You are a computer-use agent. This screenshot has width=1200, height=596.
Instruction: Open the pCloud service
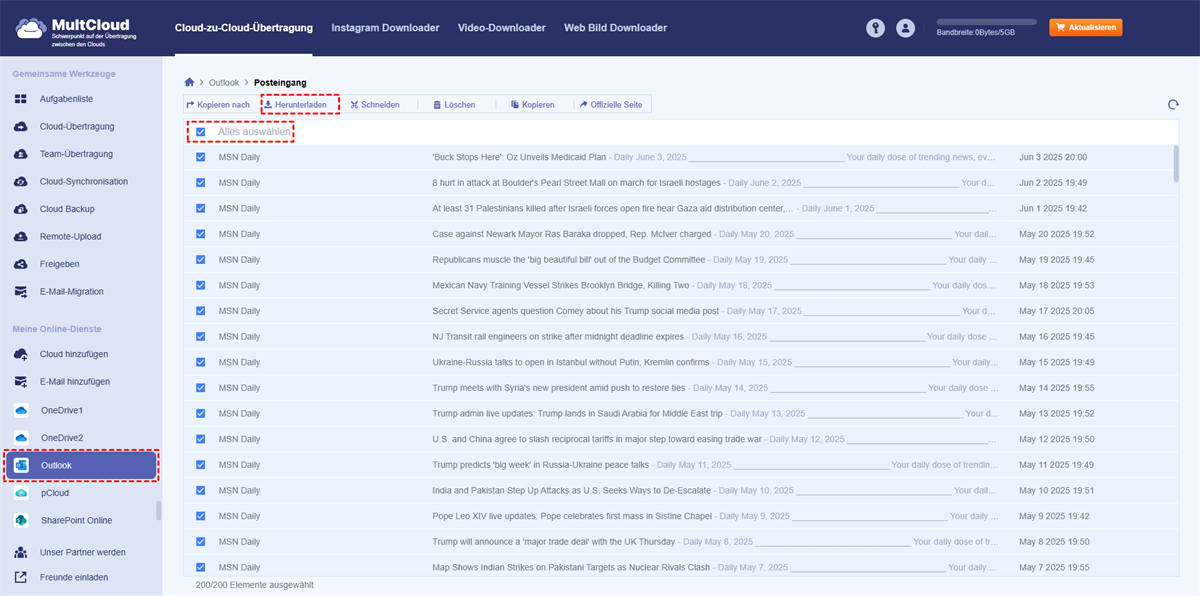coord(55,493)
